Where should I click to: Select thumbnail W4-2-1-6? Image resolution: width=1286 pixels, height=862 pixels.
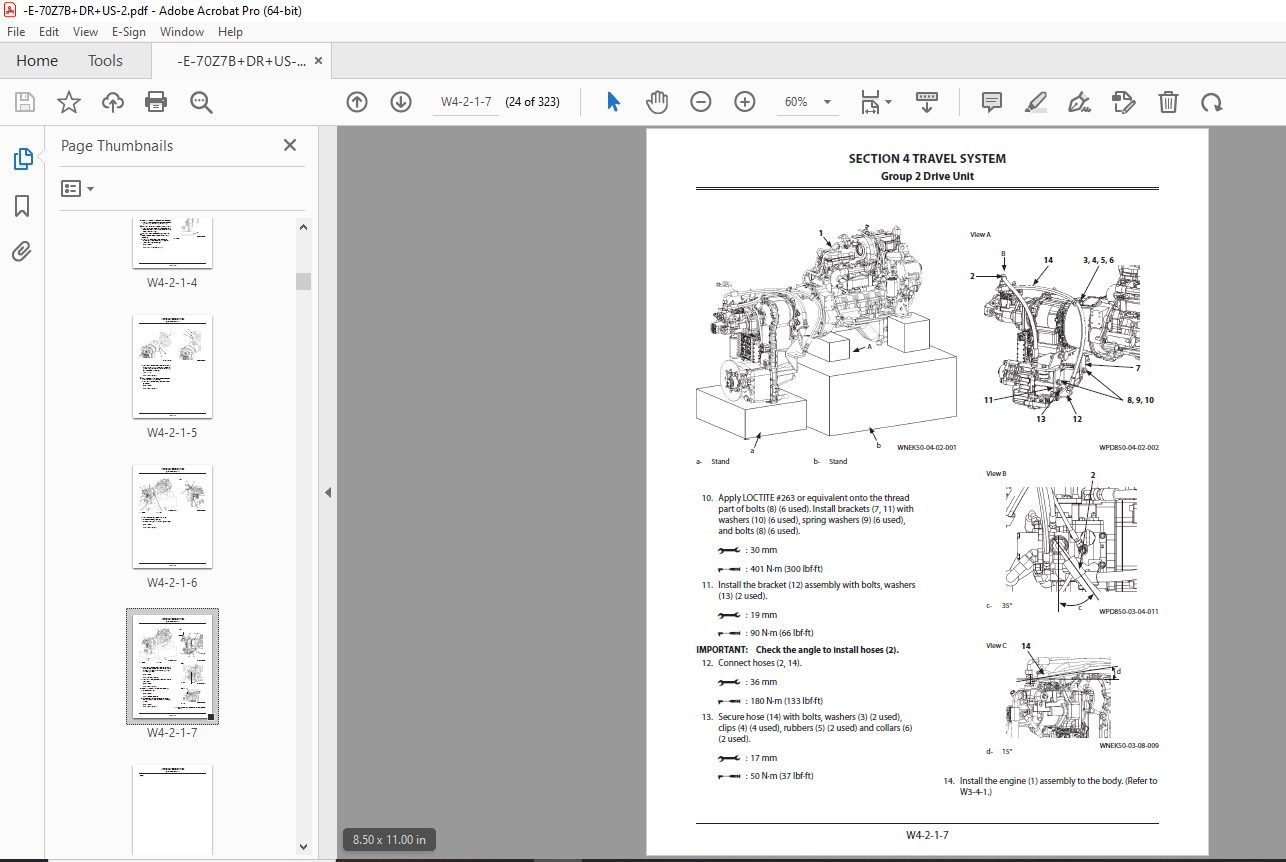tap(172, 517)
